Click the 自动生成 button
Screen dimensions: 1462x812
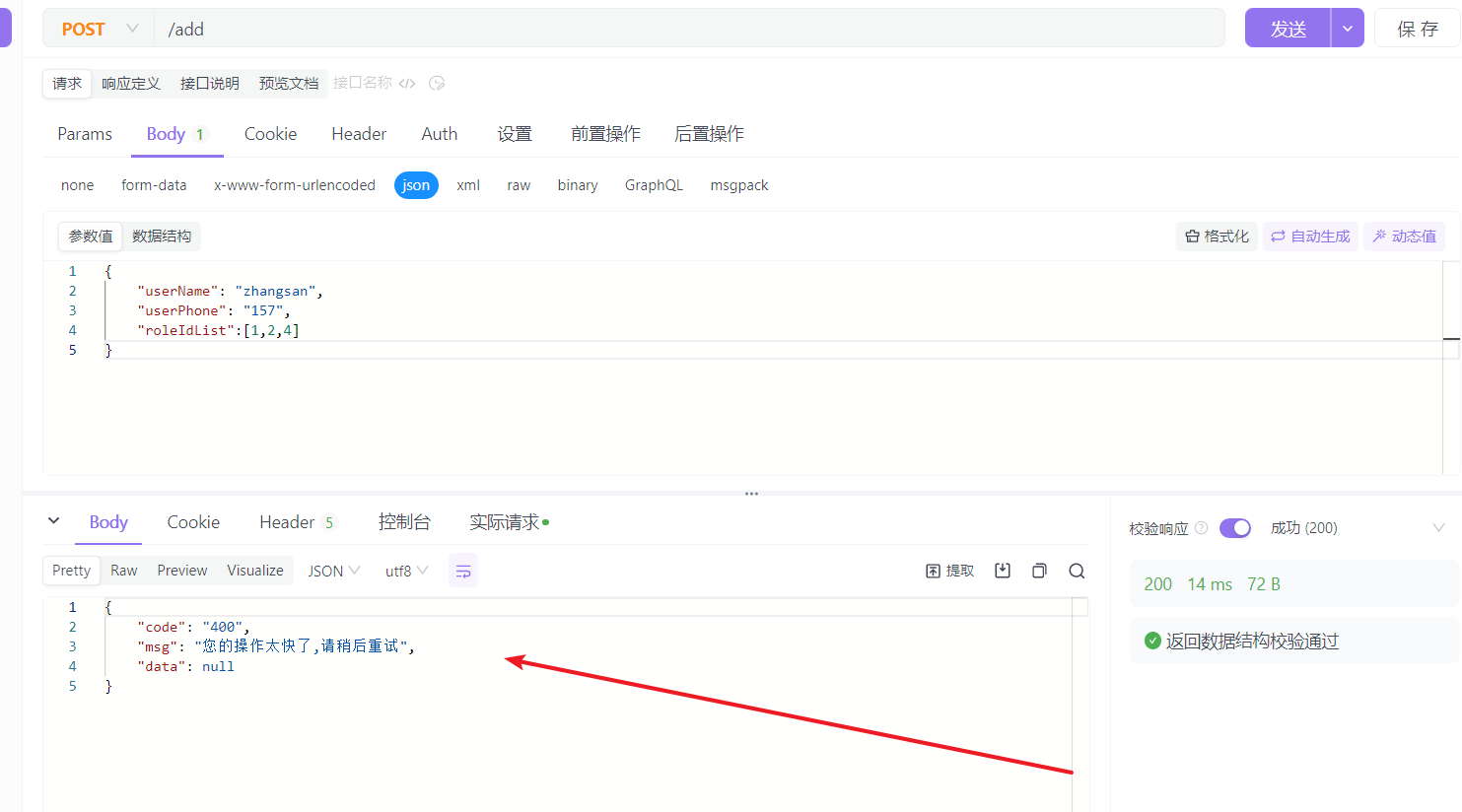click(1310, 237)
